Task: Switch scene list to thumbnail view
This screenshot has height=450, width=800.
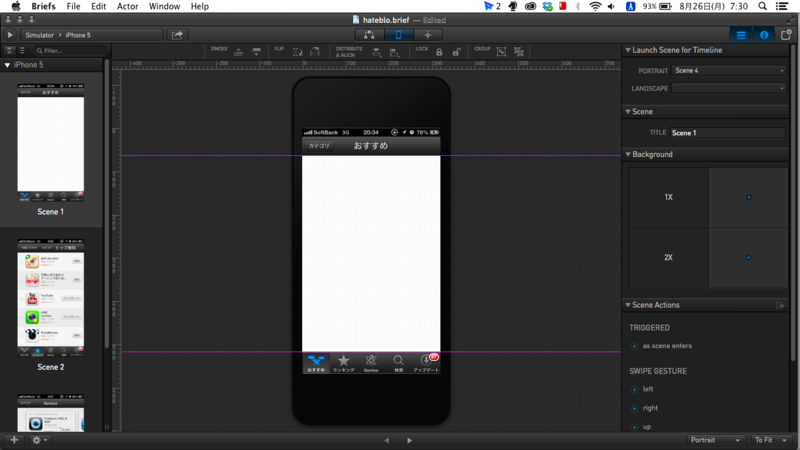Action: [x=10, y=51]
